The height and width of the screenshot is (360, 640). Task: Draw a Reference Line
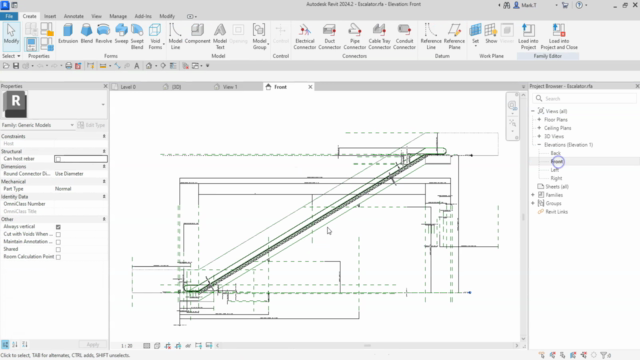tap(431, 37)
